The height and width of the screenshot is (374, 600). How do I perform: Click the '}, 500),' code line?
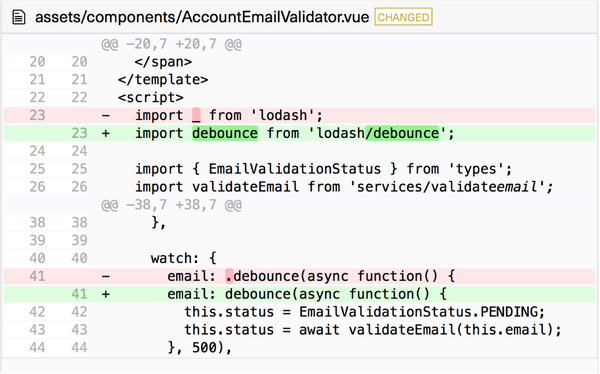pos(200,348)
